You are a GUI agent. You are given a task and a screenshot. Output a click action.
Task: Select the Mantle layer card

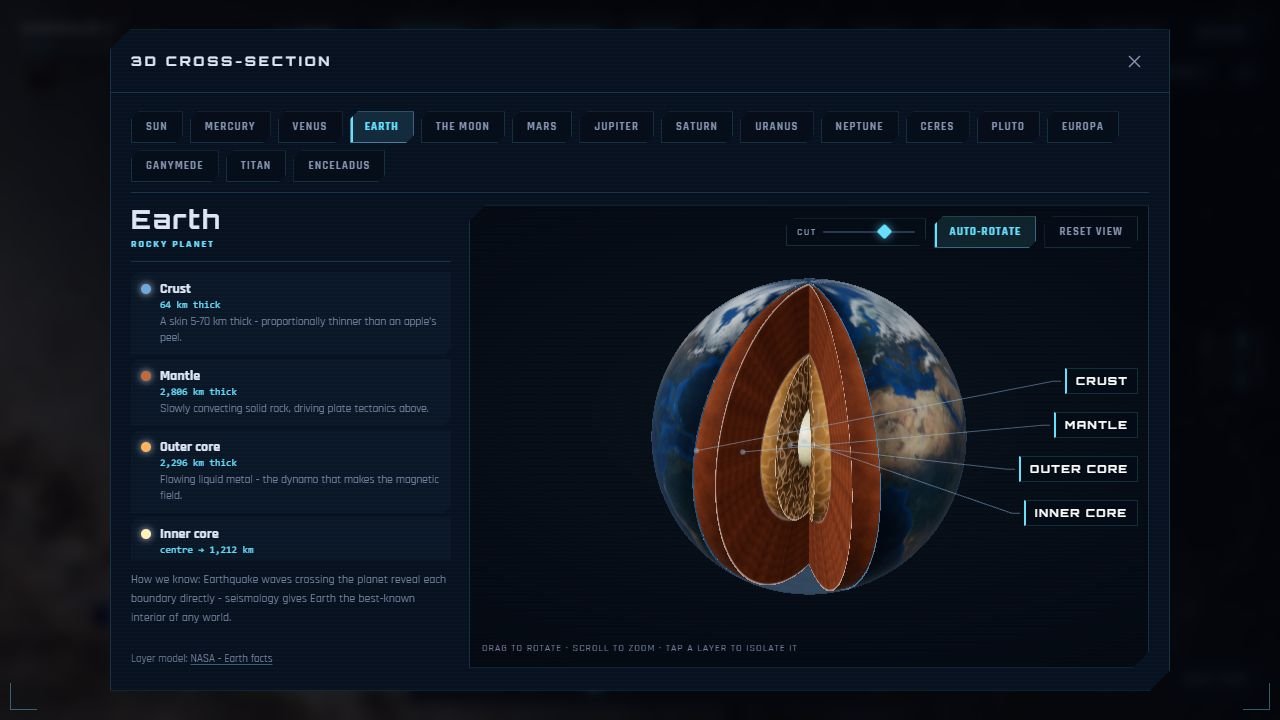(x=290, y=391)
